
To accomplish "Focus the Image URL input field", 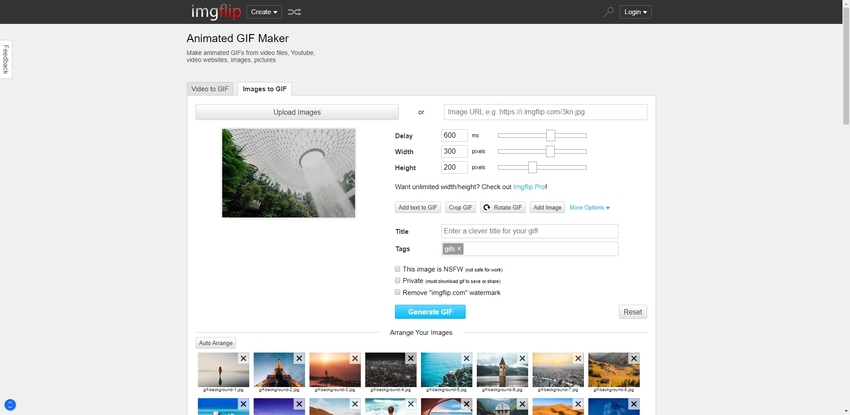I will pos(545,112).
